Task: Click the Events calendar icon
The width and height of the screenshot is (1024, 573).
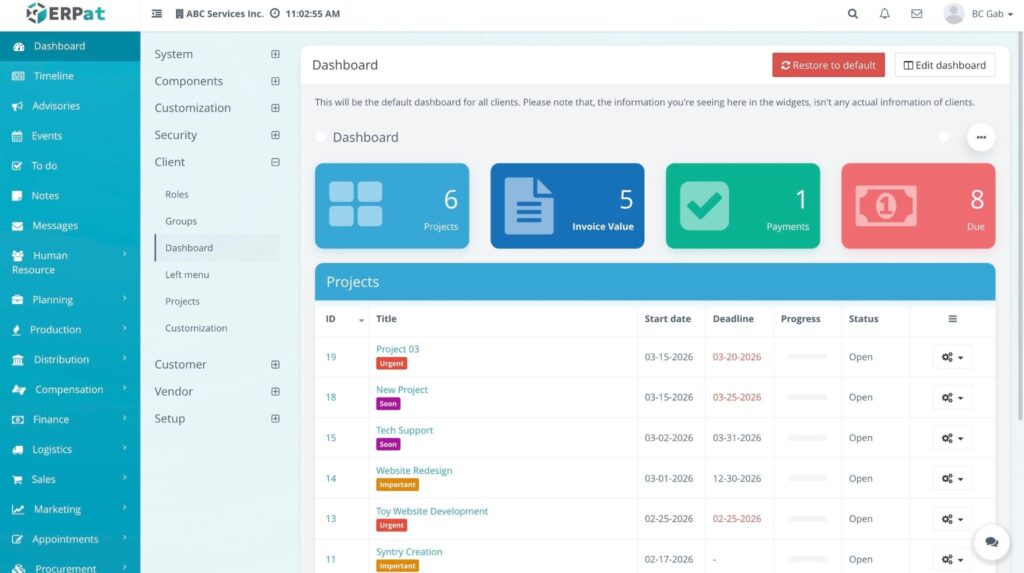Action: click(17, 136)
